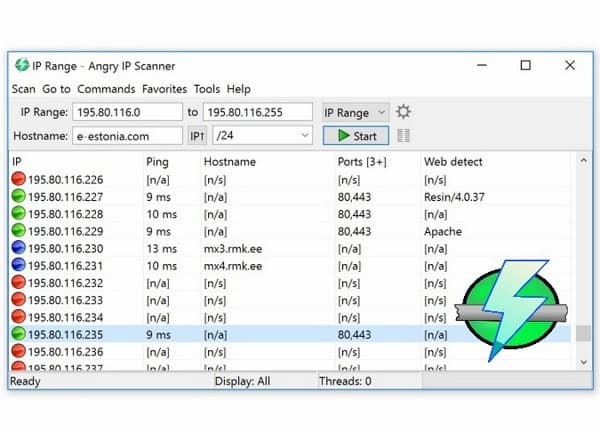
Task: Open the Favorites menu
Action: pos(165,89)
